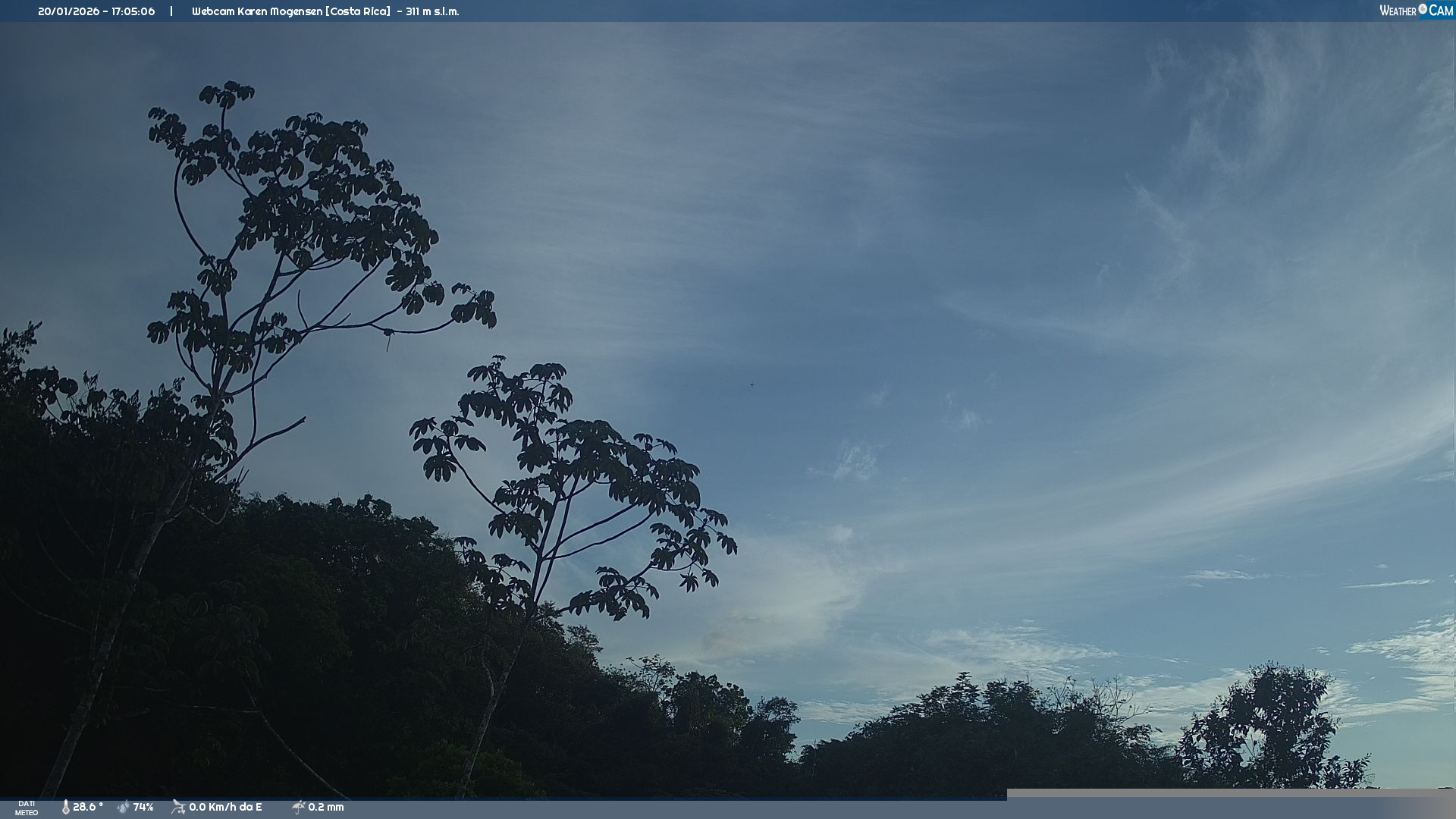Click the 0.0 Km/h da E wind reading

225,808
